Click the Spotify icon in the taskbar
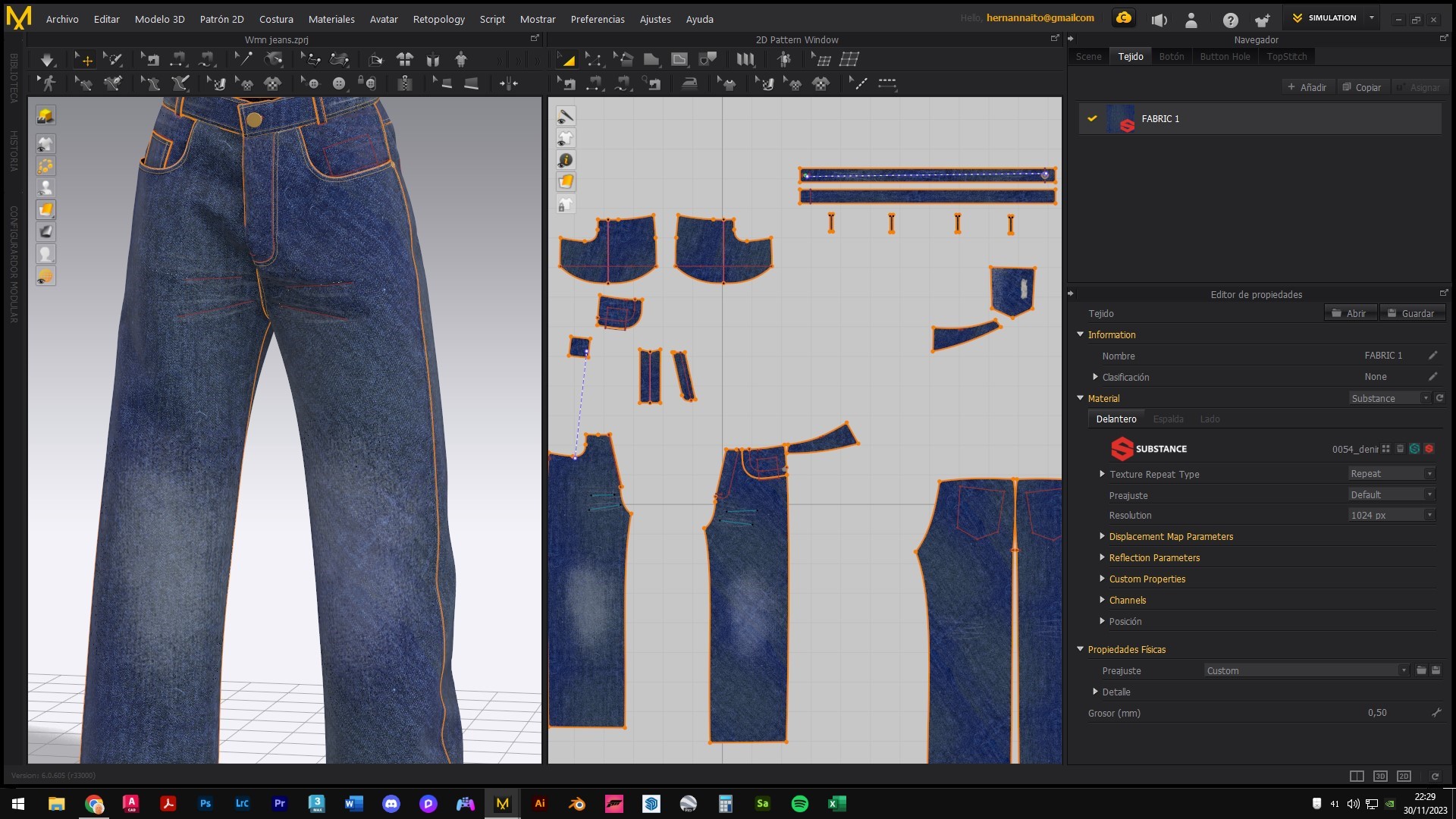This screenshot has height=819, width=1456. [799, 804]
